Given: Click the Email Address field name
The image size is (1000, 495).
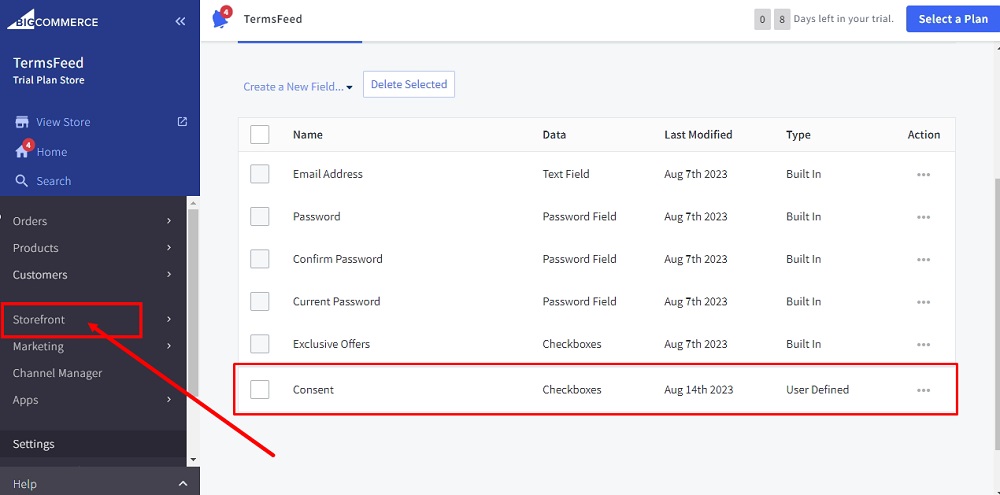Looking at the screenshot, I should [x=328, y=174].
